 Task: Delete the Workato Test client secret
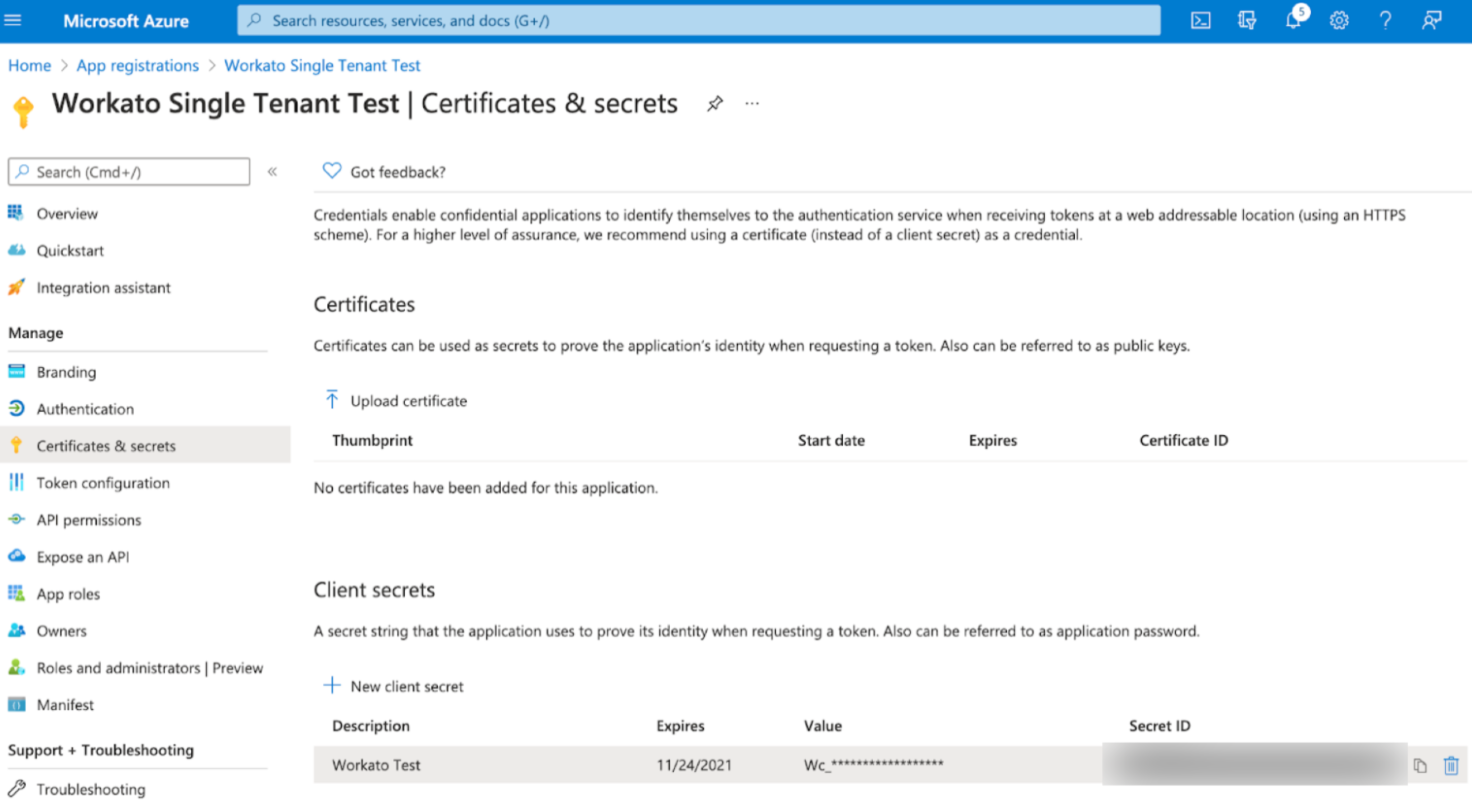pyautogui.click(x=1451, y=765)
